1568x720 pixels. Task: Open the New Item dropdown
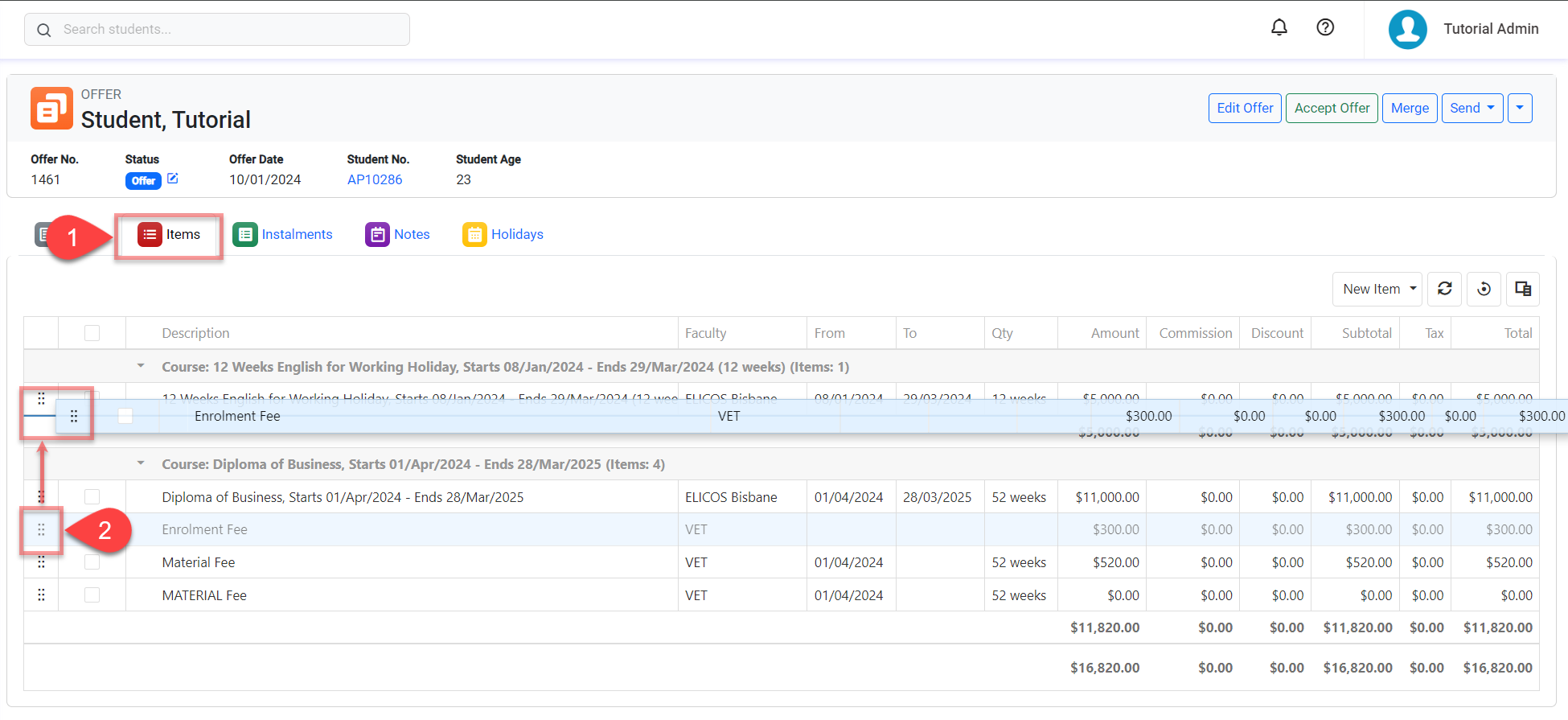(x=1377, y=289)
